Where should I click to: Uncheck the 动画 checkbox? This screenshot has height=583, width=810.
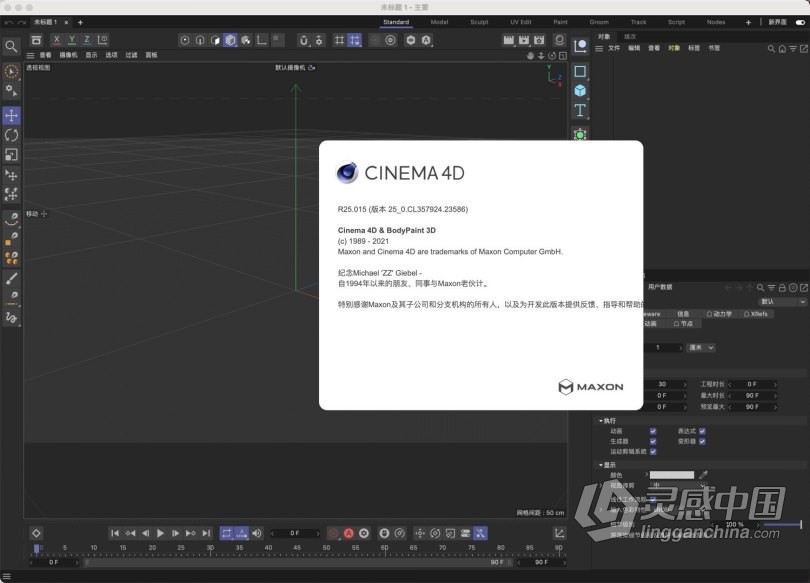click(x=653, y=431)
